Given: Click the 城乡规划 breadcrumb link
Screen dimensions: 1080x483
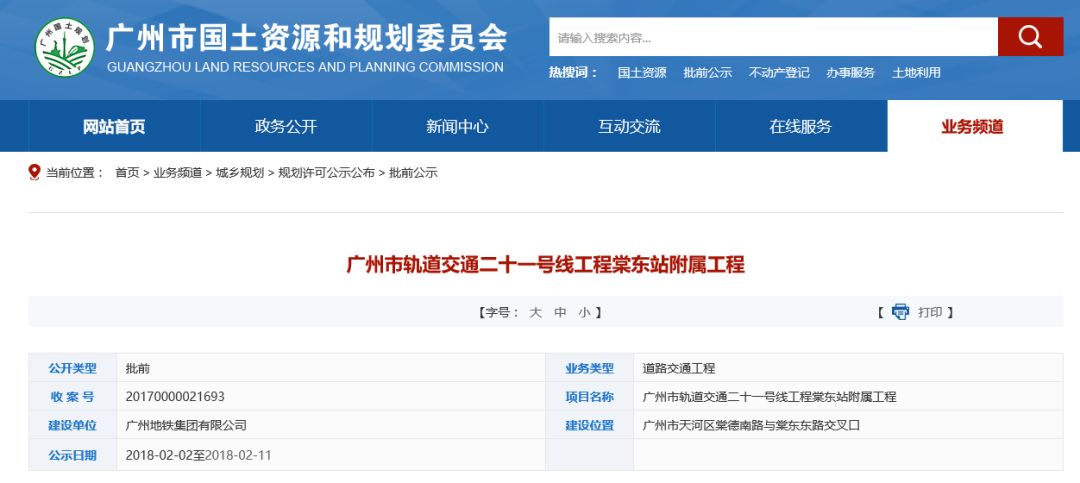Looking at the screenshot, I should (240, 173).
